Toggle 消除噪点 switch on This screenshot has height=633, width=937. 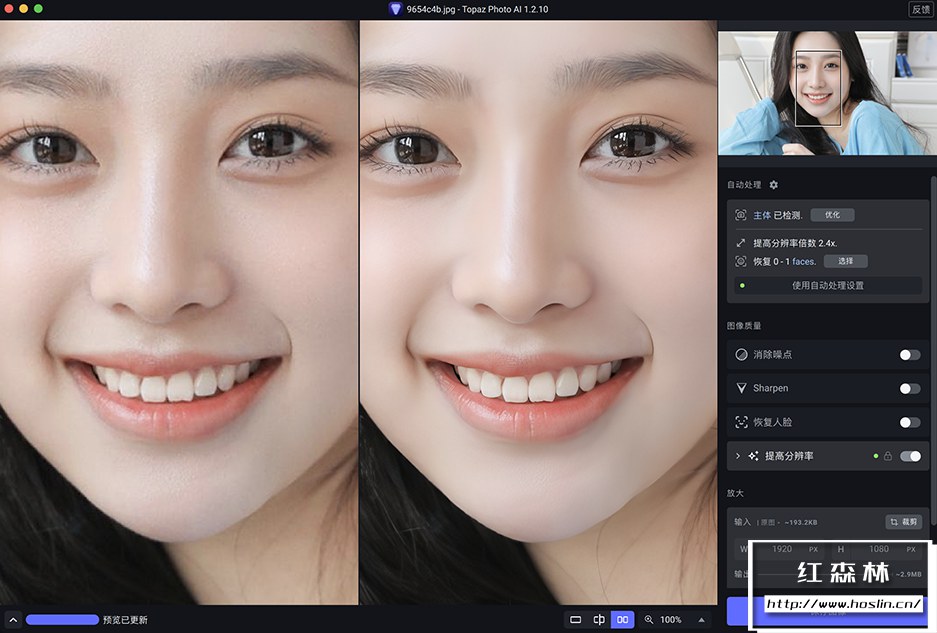coord(910,355)
